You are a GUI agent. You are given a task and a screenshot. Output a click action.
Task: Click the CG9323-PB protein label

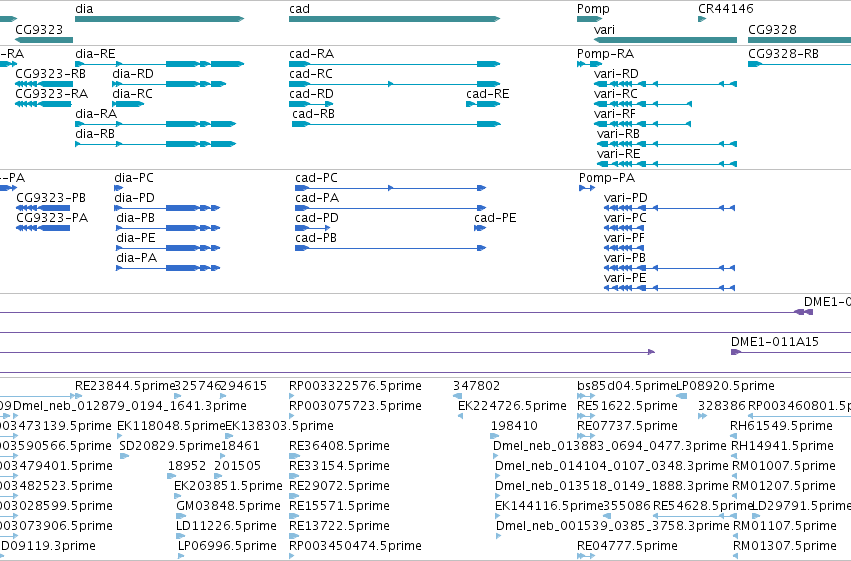[51, 198]
